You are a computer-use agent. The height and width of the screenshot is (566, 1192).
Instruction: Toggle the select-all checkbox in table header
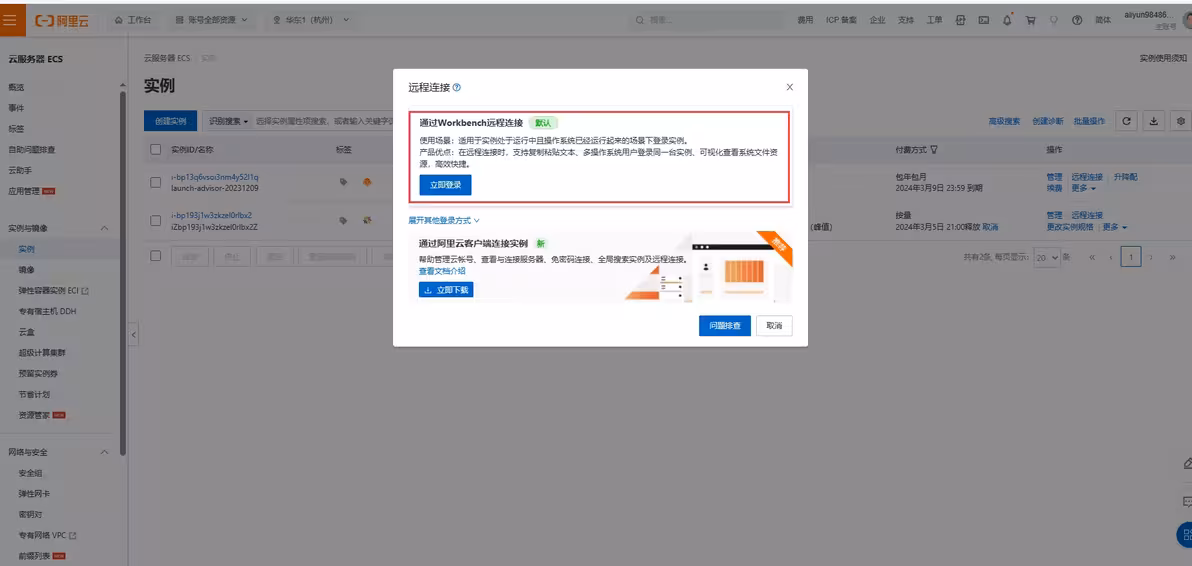click(156, 150)
